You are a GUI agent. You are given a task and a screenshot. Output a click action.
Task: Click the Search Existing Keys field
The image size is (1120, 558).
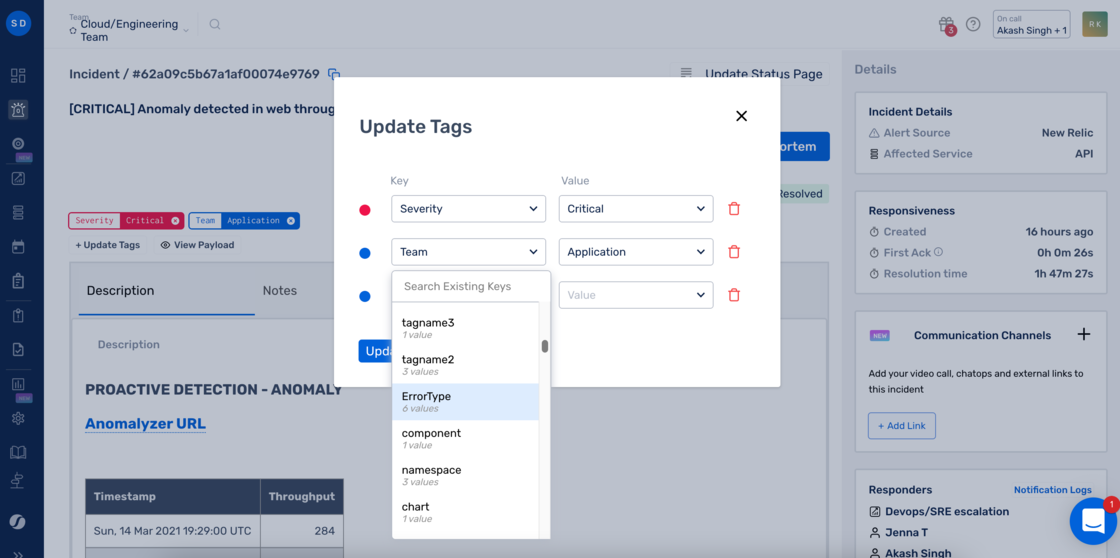(471, 287)
